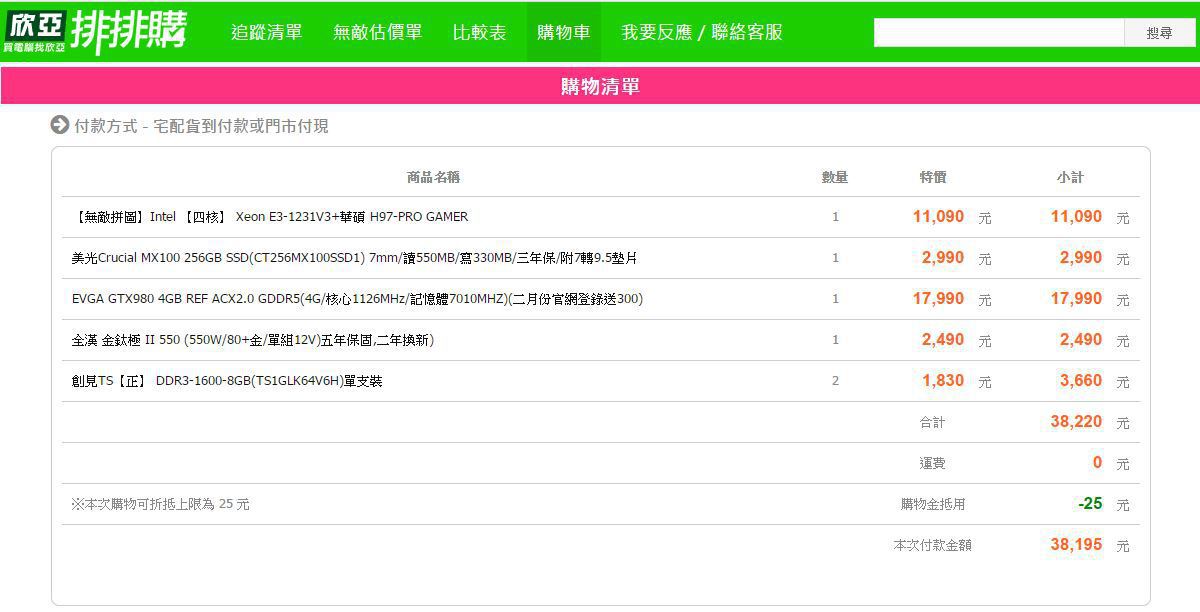Click the 38,220 total amount
Screen dimensions: 1200x612
coord(1076,421)
